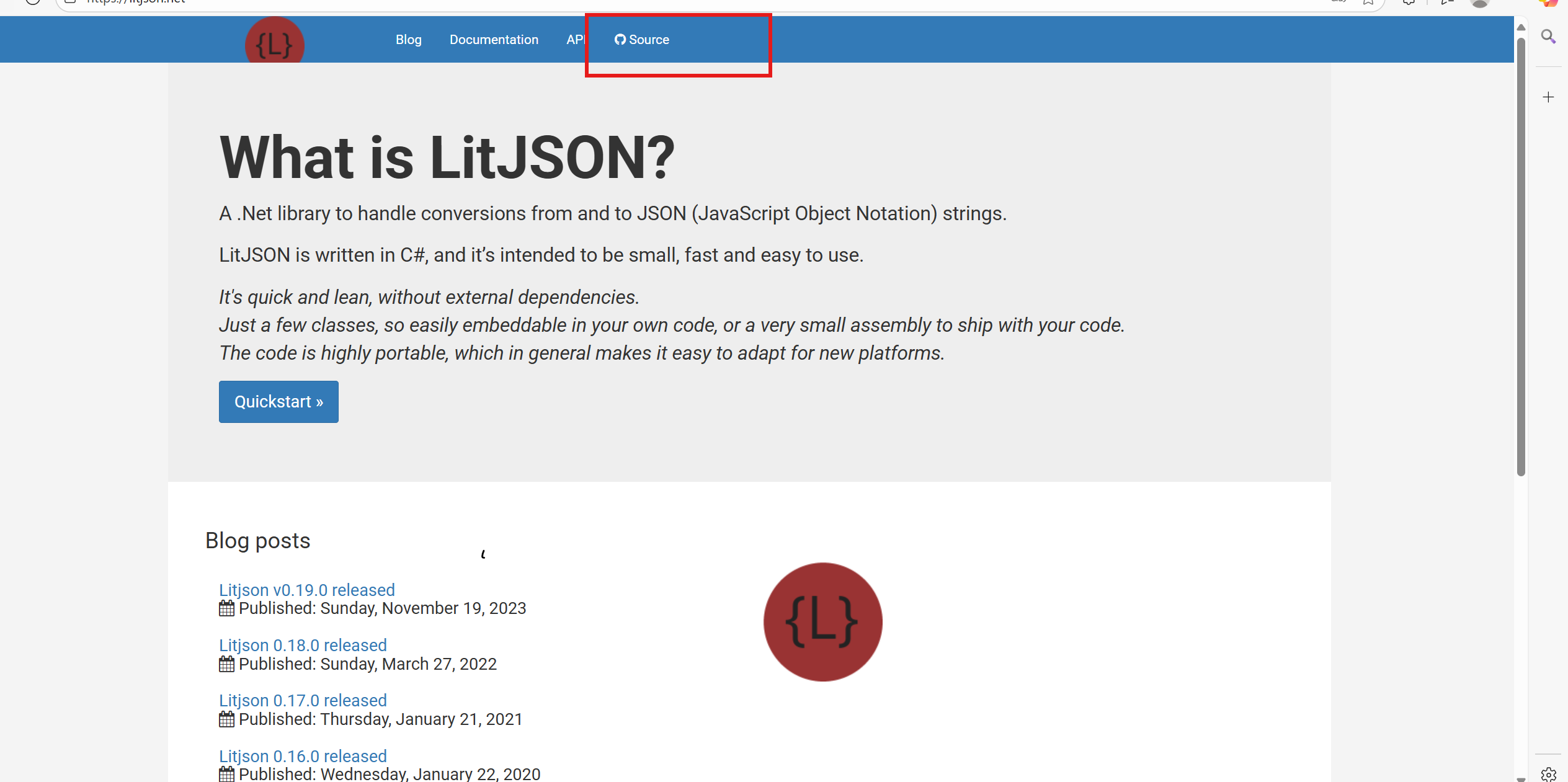Open the Edge sidebar search icon
The image size is (1568, 782).
pyautogui.click(x=1548, y=37)
